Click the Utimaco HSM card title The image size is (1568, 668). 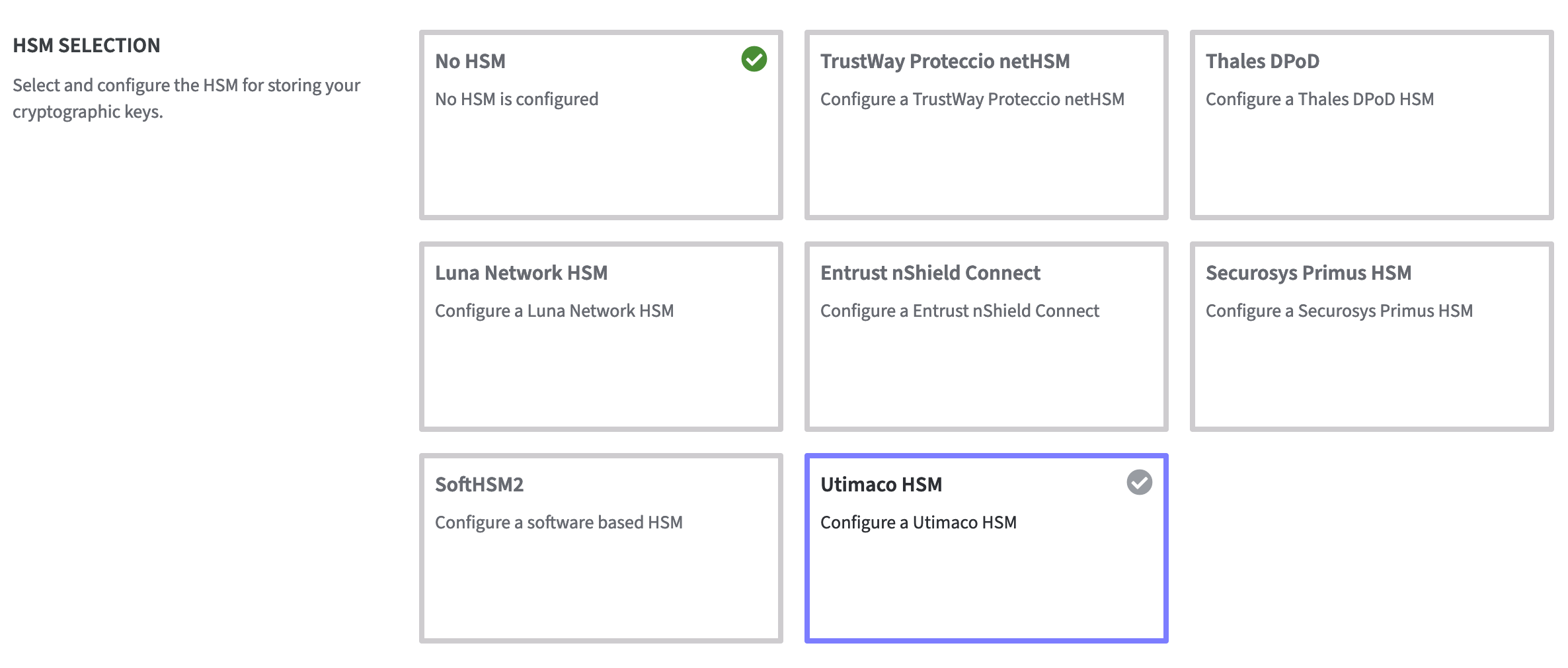[881, 485]
